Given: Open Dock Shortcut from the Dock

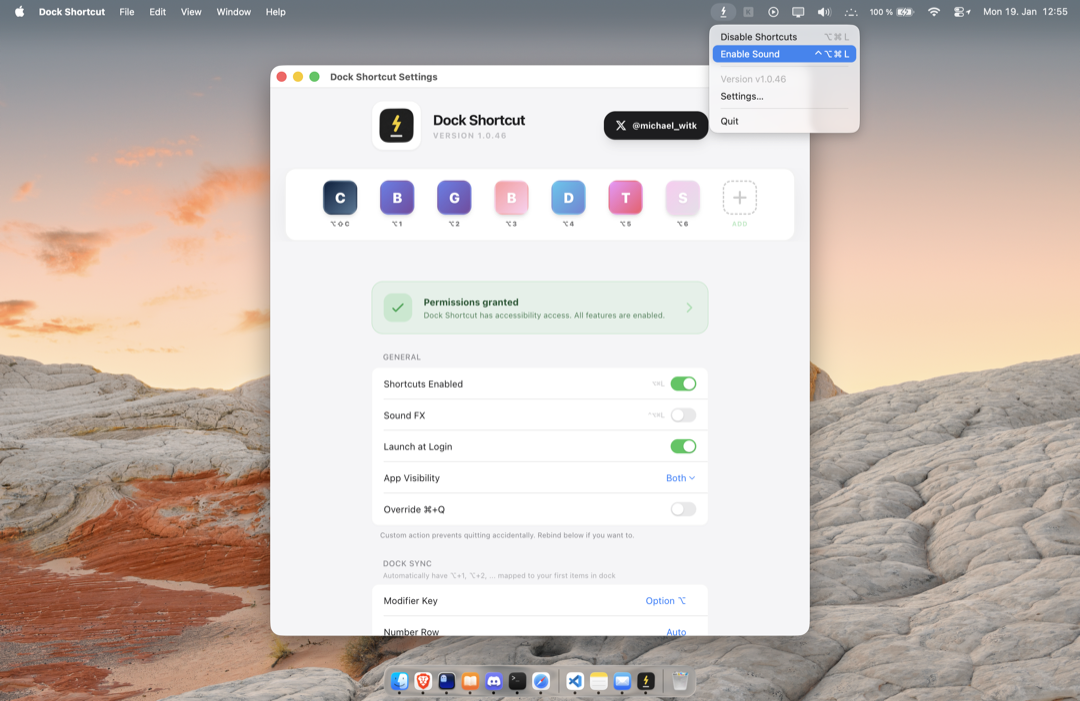Looking at the screenshot, I should pos(646,681).
